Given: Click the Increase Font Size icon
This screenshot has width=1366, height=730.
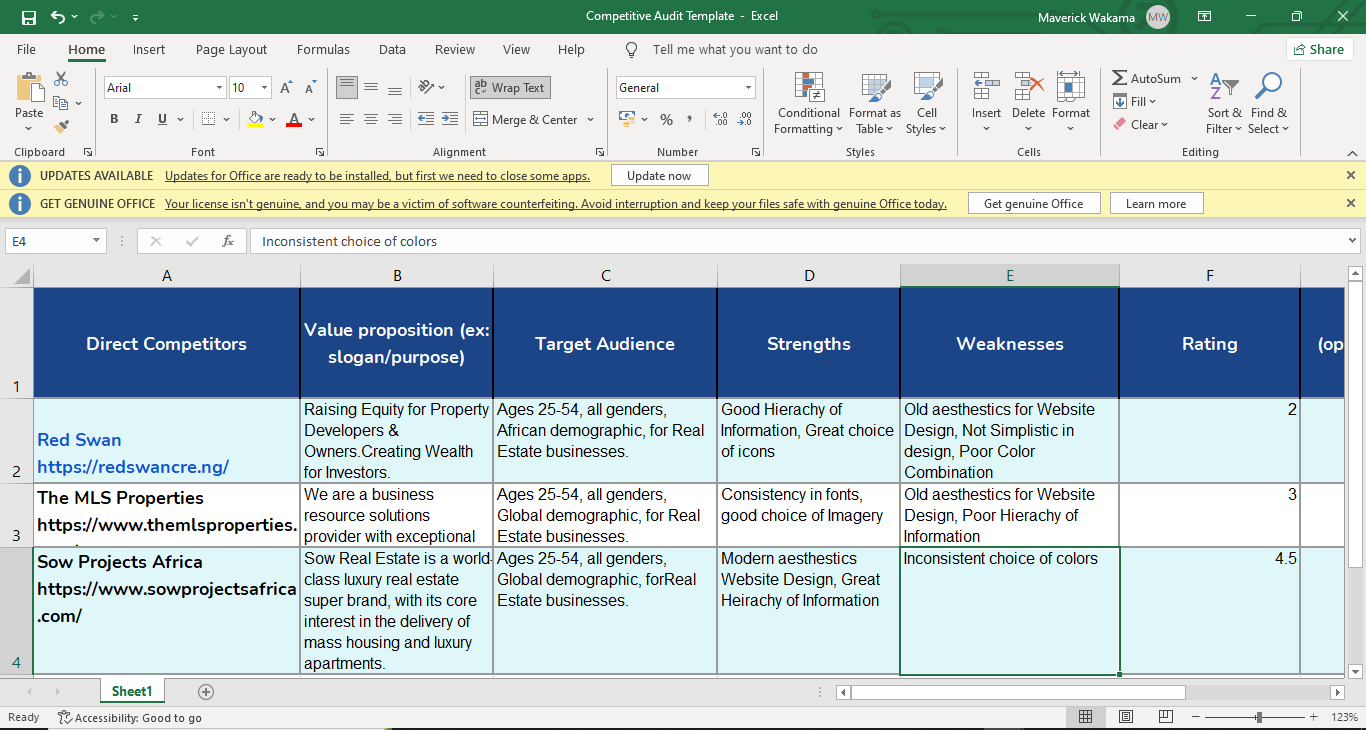Looking at the screenshot, I should [286, 88].
